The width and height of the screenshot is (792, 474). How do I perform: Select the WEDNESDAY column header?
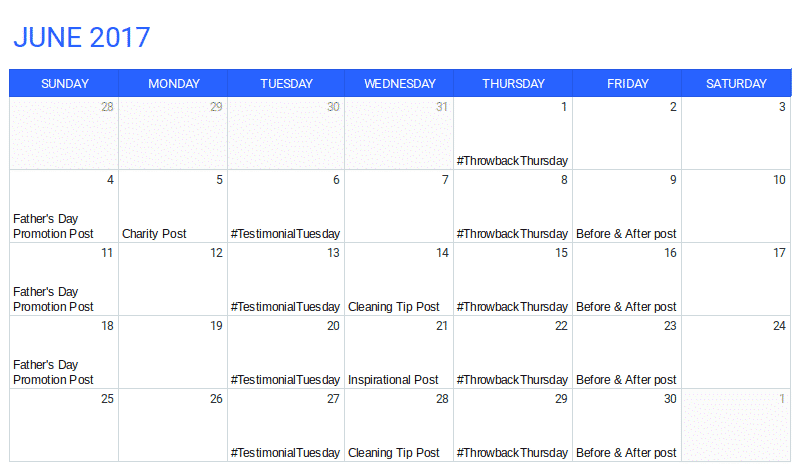pyautogui.click(x=399, y=83)
